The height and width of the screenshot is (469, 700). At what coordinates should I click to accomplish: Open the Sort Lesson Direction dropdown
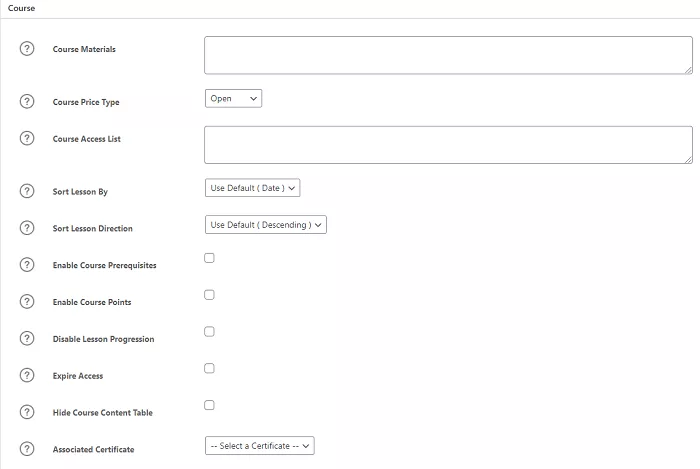[x=265, y=225]
